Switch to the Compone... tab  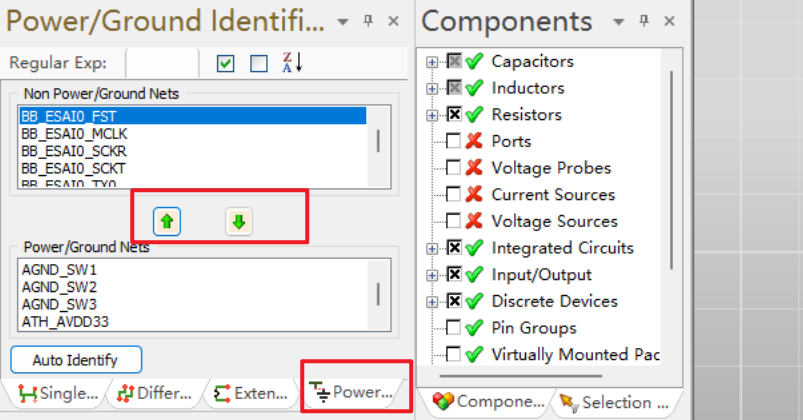click(x=487, y=402)
